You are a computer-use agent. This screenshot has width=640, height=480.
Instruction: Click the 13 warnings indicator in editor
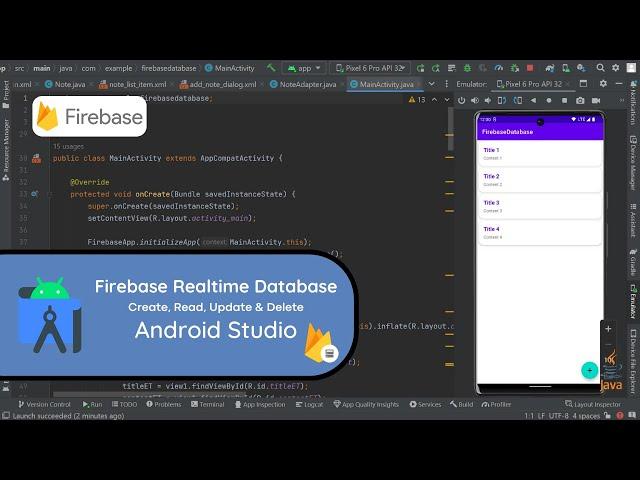click(417, 100)
